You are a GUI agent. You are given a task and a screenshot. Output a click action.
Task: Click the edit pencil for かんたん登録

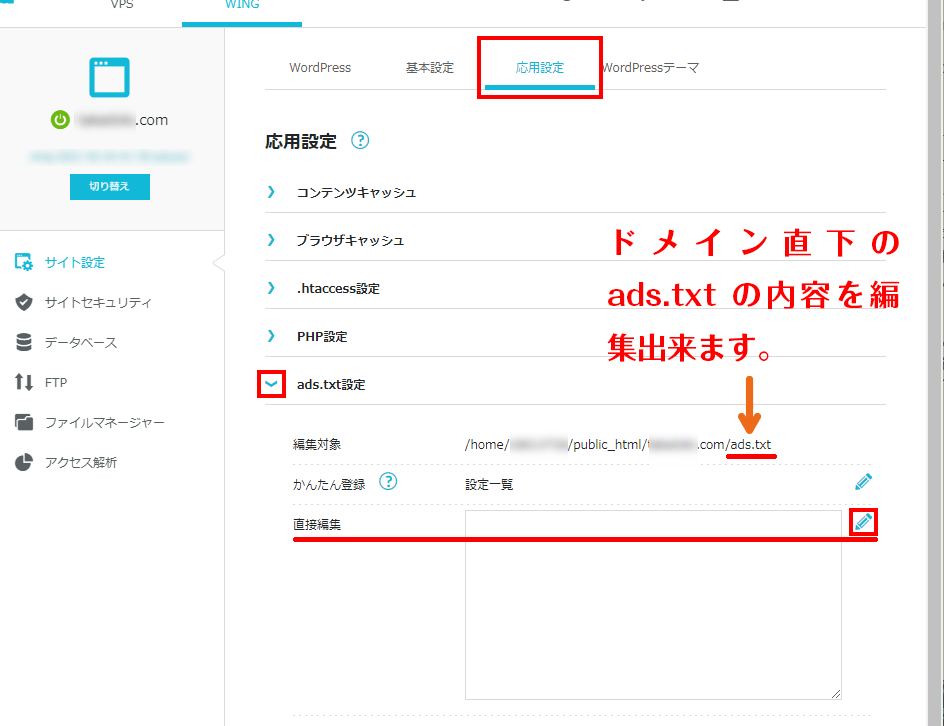[x=863, y=482]
